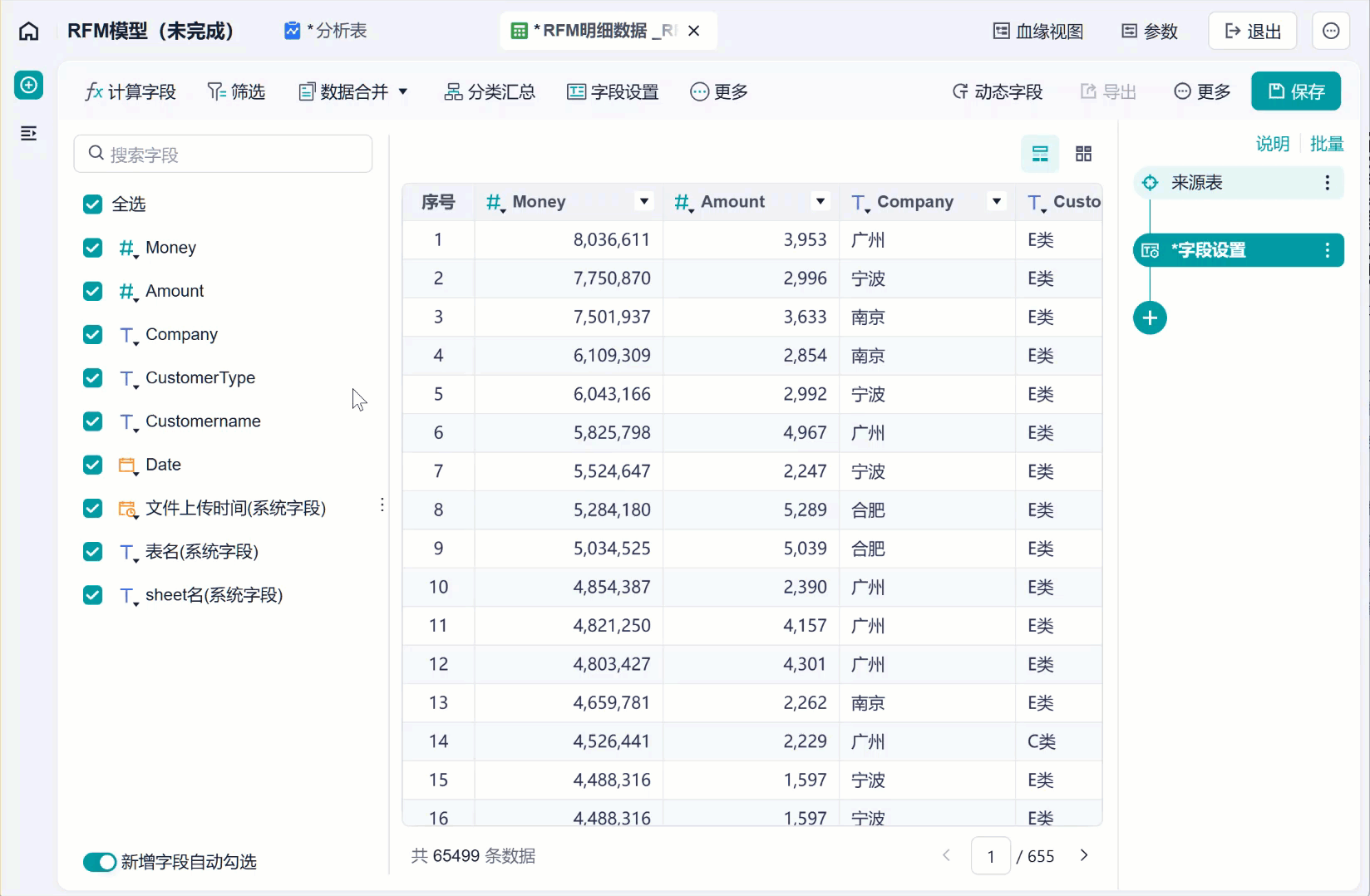Select the table list view icon
This screenshot has width=1370, height=896.
click(1040, 154)
